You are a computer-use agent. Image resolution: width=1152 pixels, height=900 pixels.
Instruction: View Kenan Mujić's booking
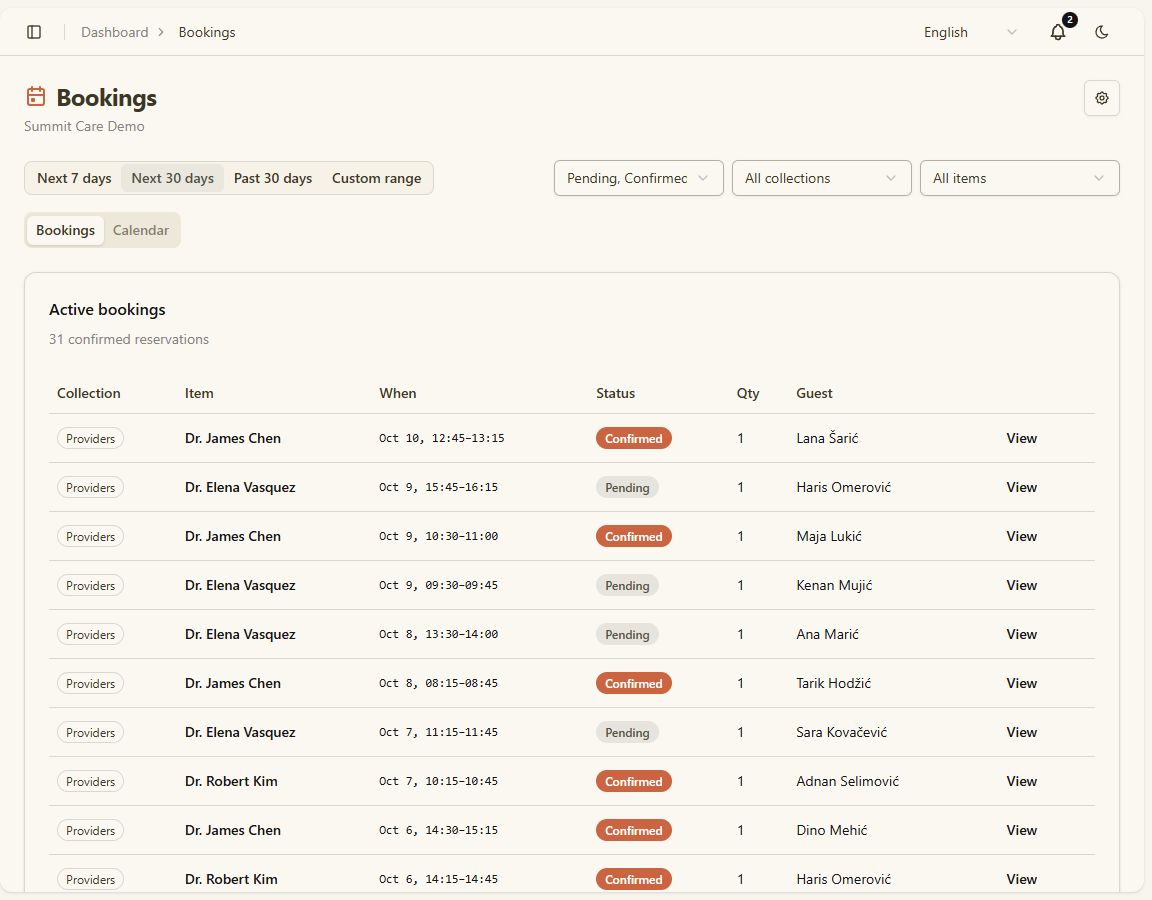tap(1021, 585)
